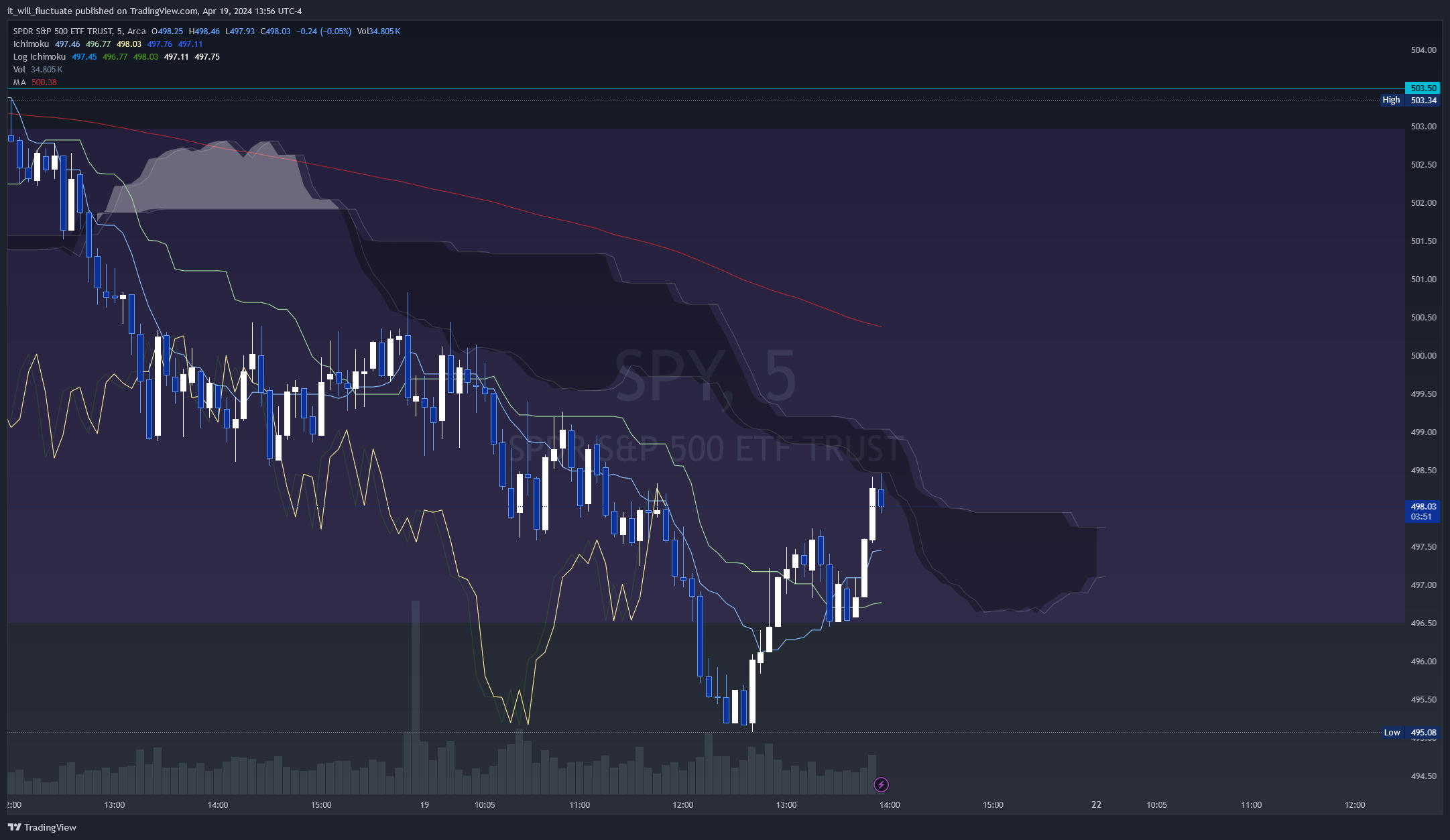Click the 500.00 price axis tick
The width and height of the screenshot is (1450, 840).
[x=1423, y=356]
